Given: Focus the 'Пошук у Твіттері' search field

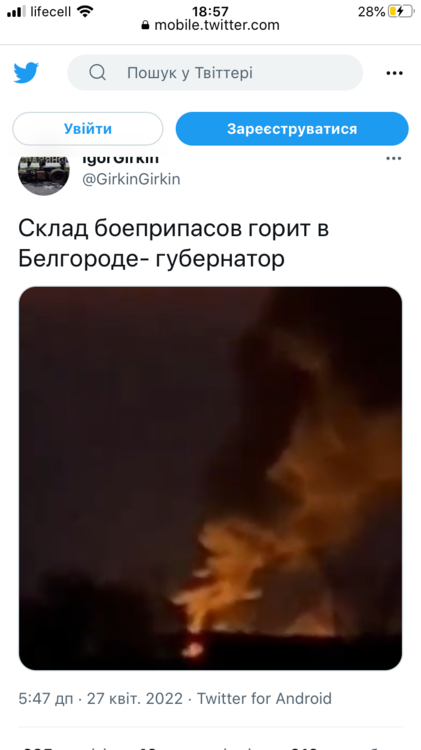Looking at the screenshot, I should click(215, 73).
